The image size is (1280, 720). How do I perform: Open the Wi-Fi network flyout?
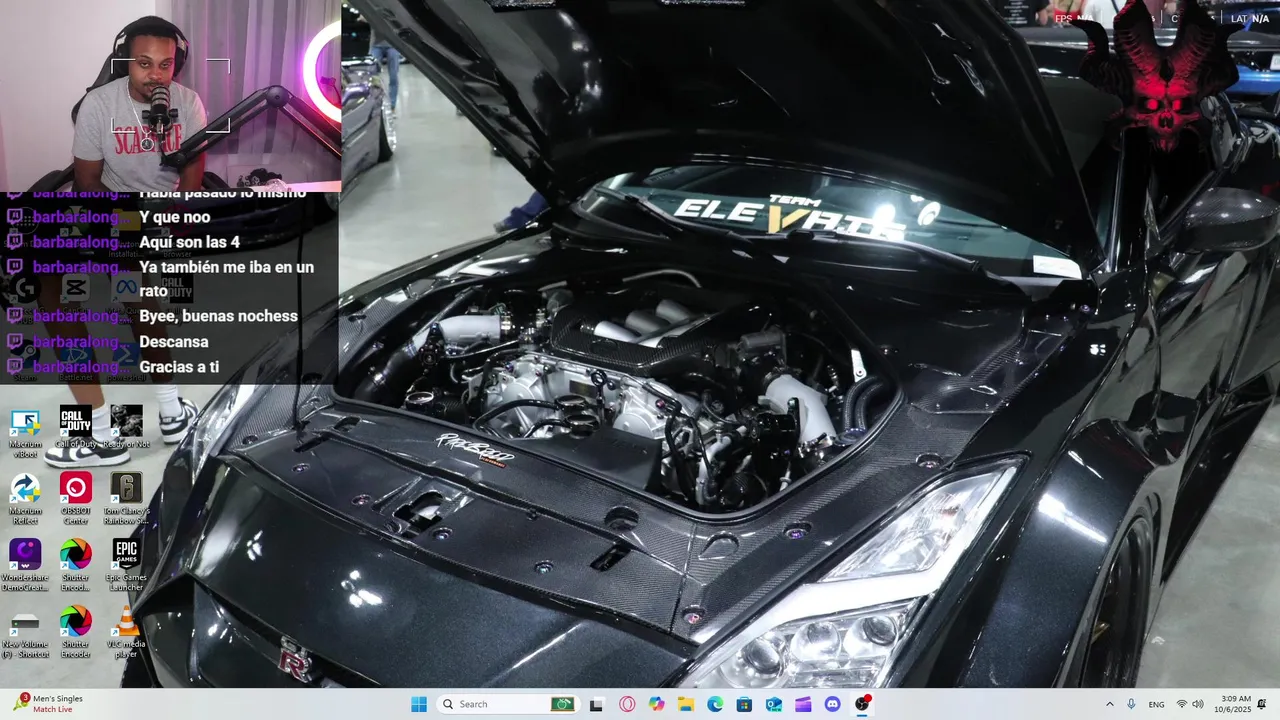click(1182, 704)
